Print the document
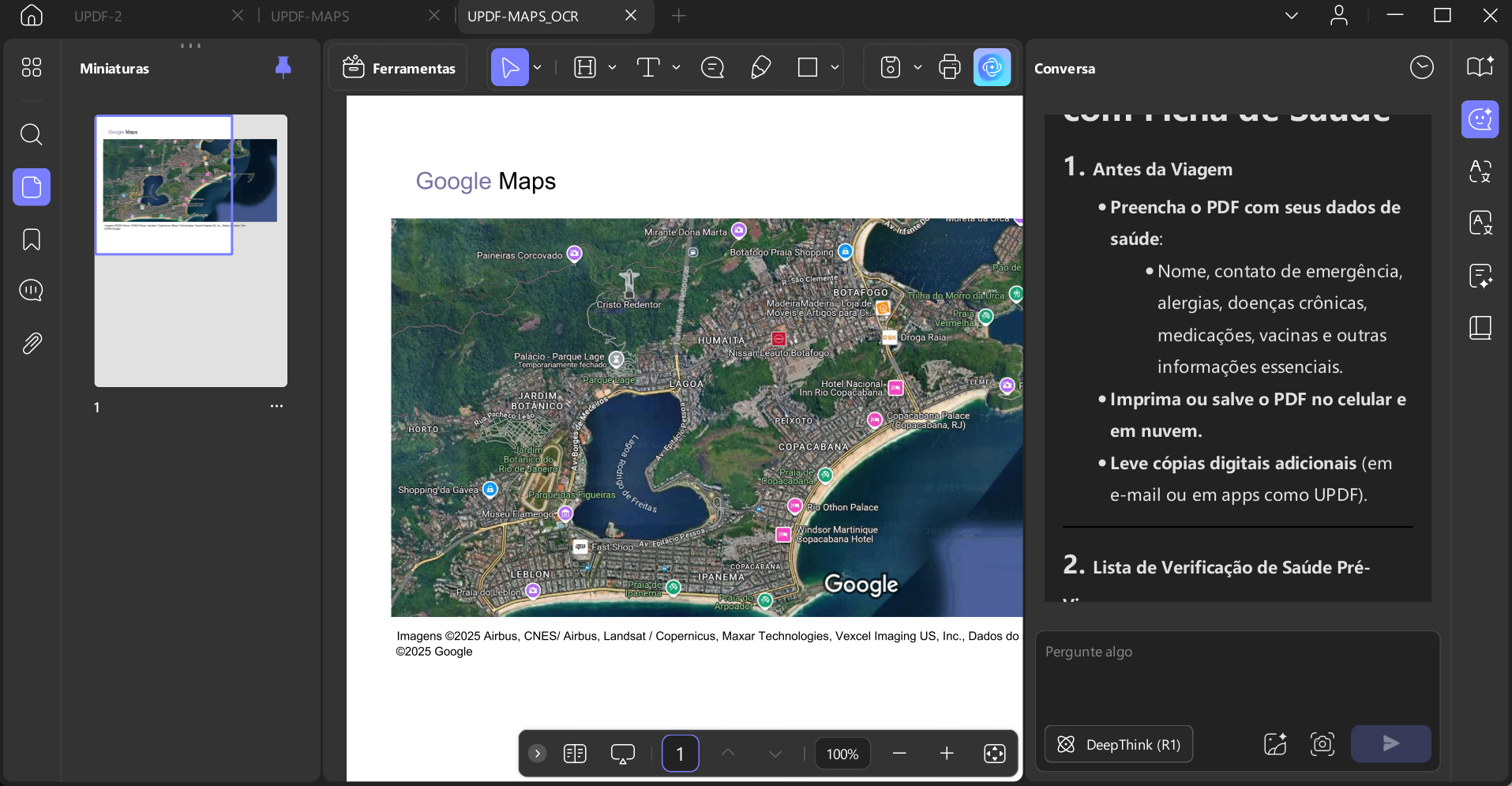This screenshot has height=786, width=1512. coord(950,68)
